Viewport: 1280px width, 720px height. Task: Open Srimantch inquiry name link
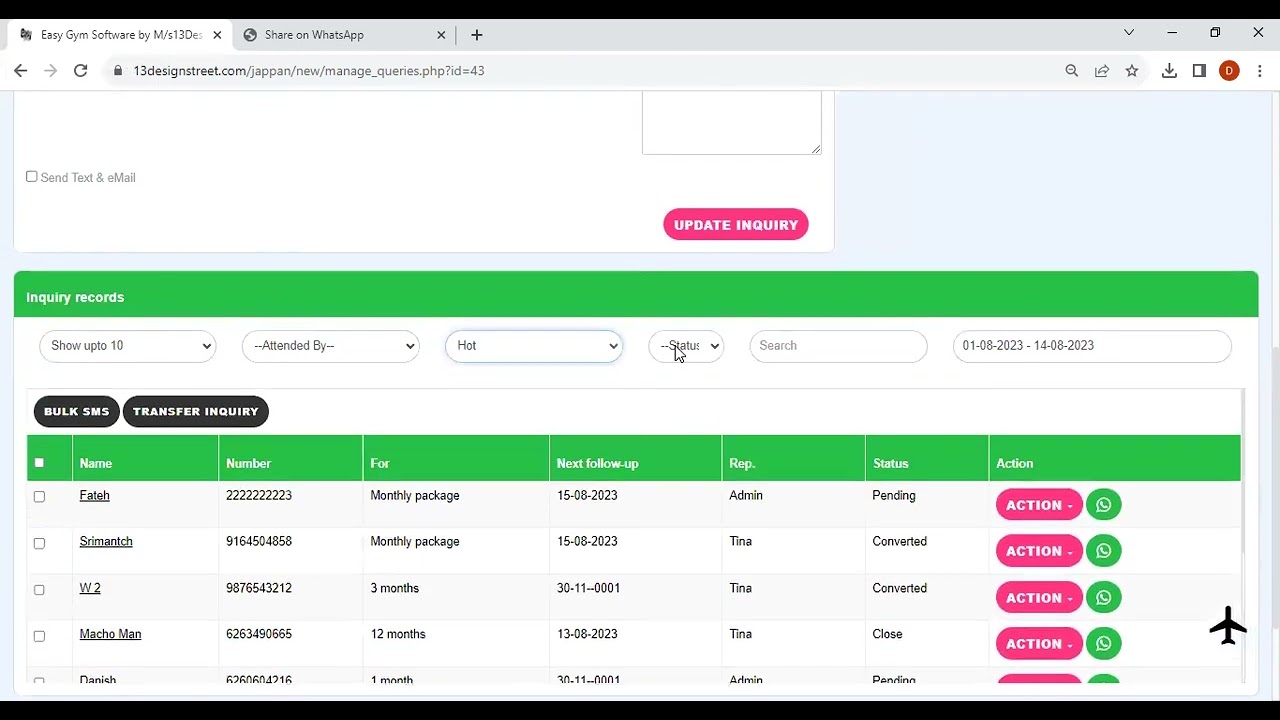point(106,542)
